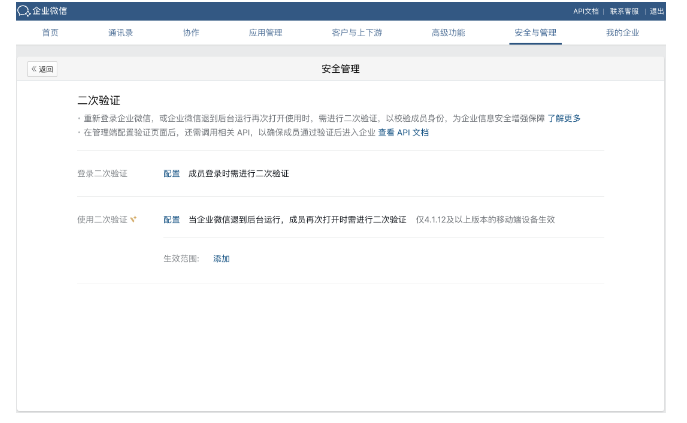Screen dimensions: 687x423
Task: Open the API文档 link in header
Action: [586, 11]
